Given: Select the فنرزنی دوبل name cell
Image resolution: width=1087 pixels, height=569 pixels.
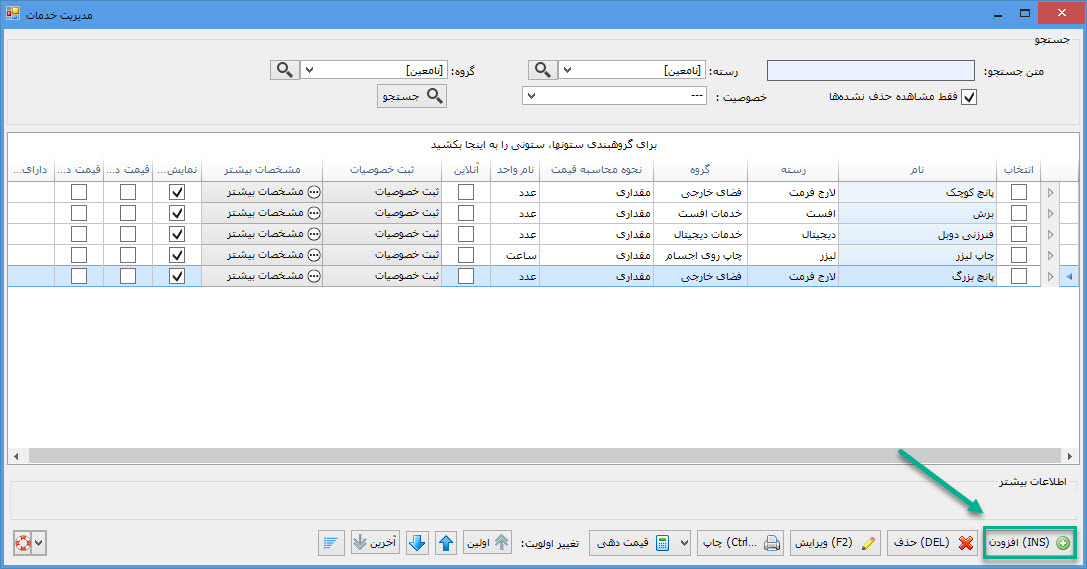Looking at the screenshot, I should [917, 234].
